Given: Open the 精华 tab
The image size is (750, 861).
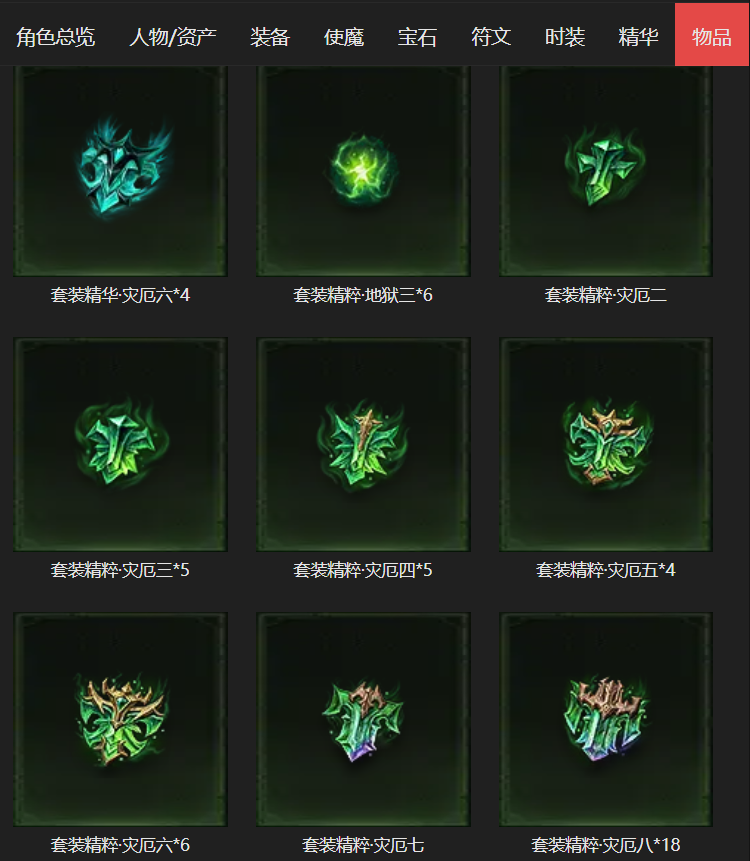Looking at the screenshot, I should (x=638, y=37).
